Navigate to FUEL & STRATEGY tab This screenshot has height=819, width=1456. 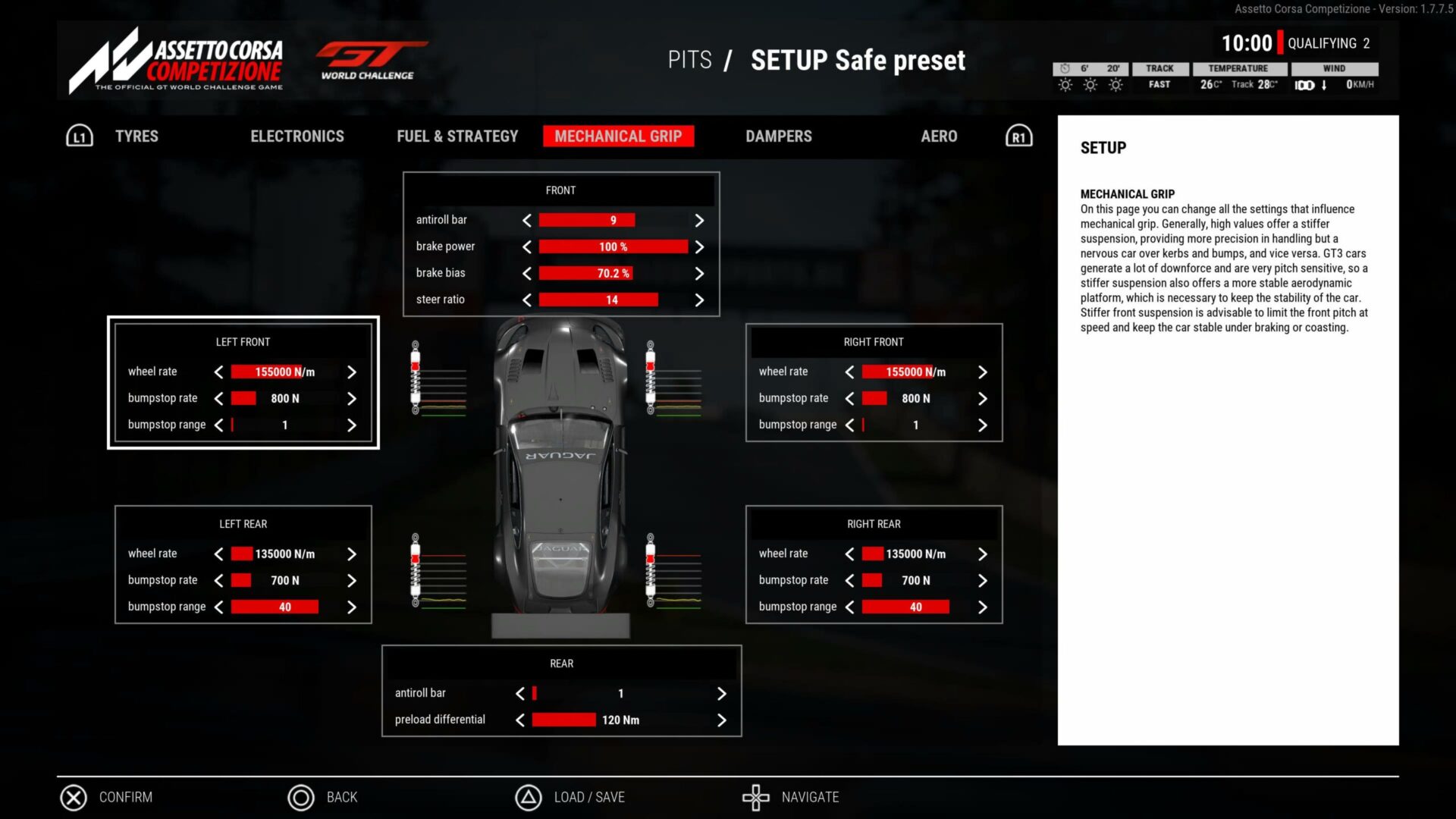click(457, 136)
